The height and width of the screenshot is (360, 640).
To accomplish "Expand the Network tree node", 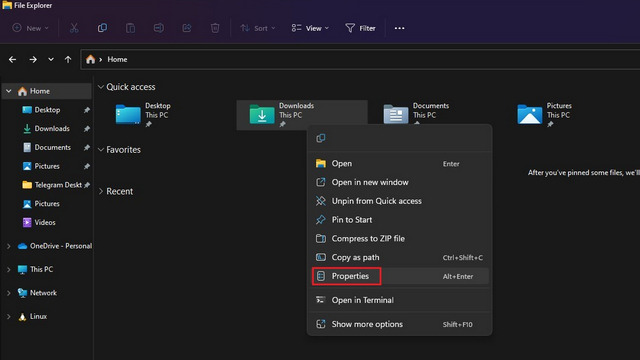I will coord(9,293).
